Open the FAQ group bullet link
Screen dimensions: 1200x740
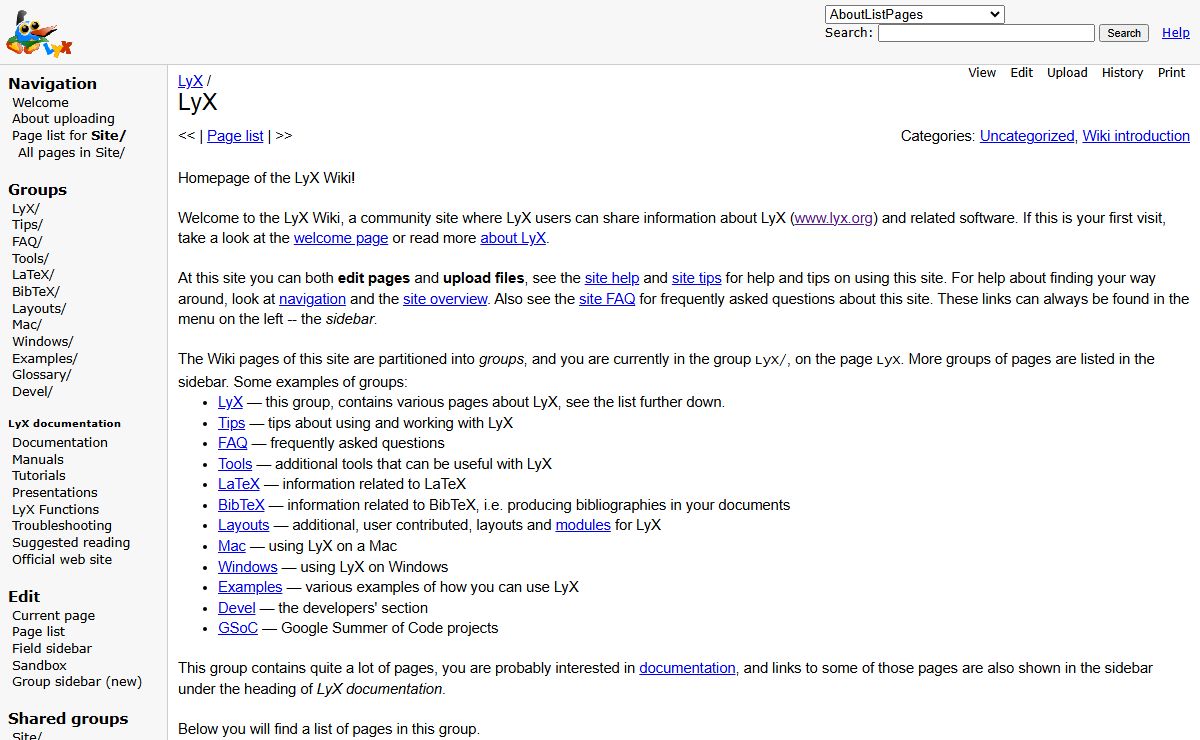[x=233, y=443]
